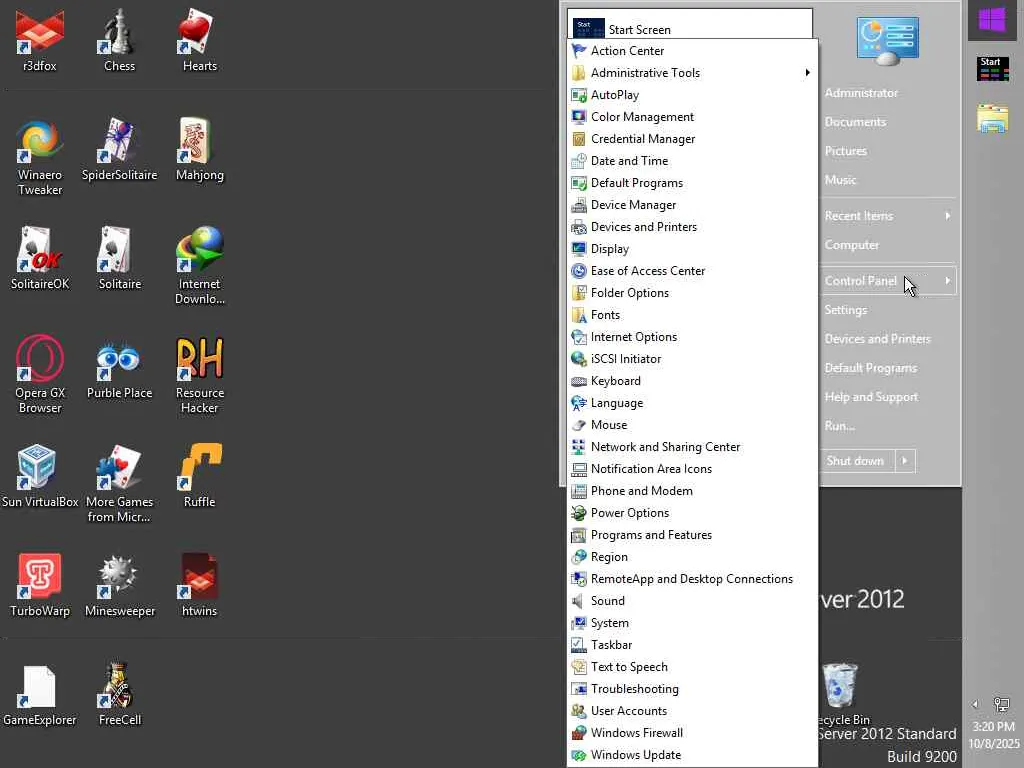This screenshot has height=768, width=1024.
Task: Open the Shut down options arrow
Action: pos(904,460)
